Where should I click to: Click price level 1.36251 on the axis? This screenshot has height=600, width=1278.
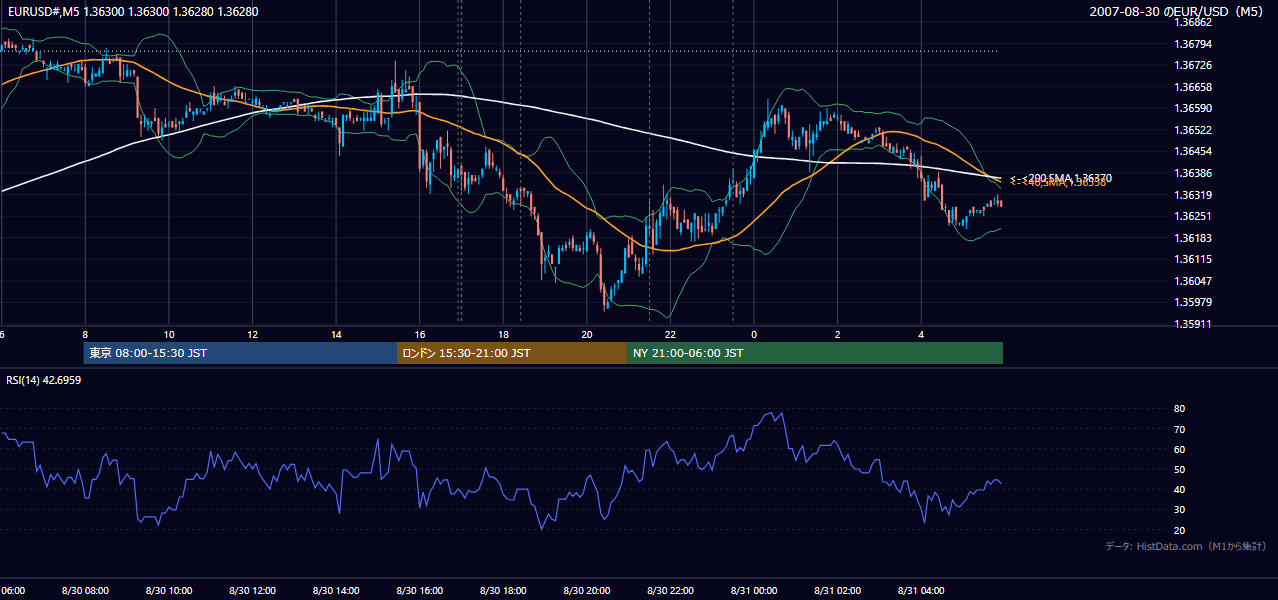1192,216
